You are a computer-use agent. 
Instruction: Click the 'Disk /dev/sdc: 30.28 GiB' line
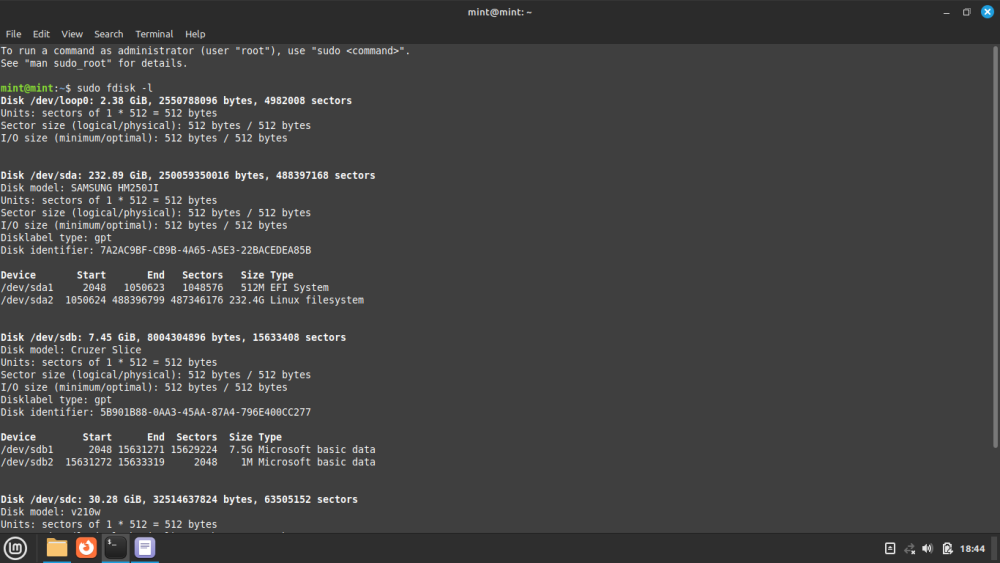pyautogui.click(x=179, y=499)
